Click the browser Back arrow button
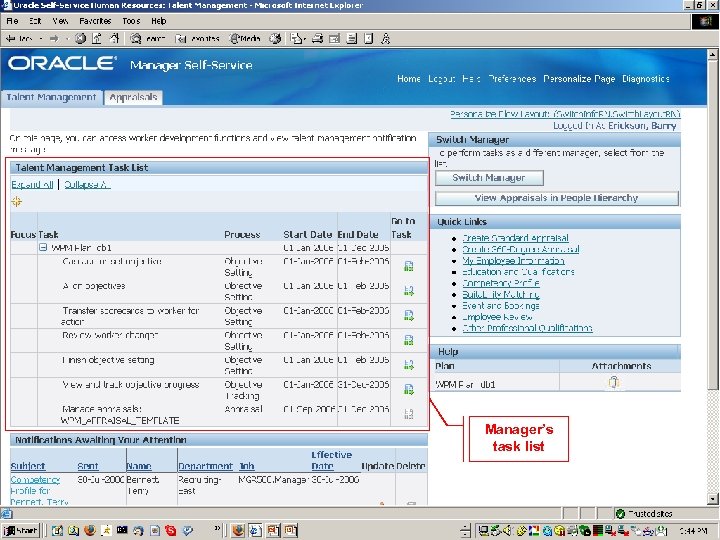 [x=18, y=39]
